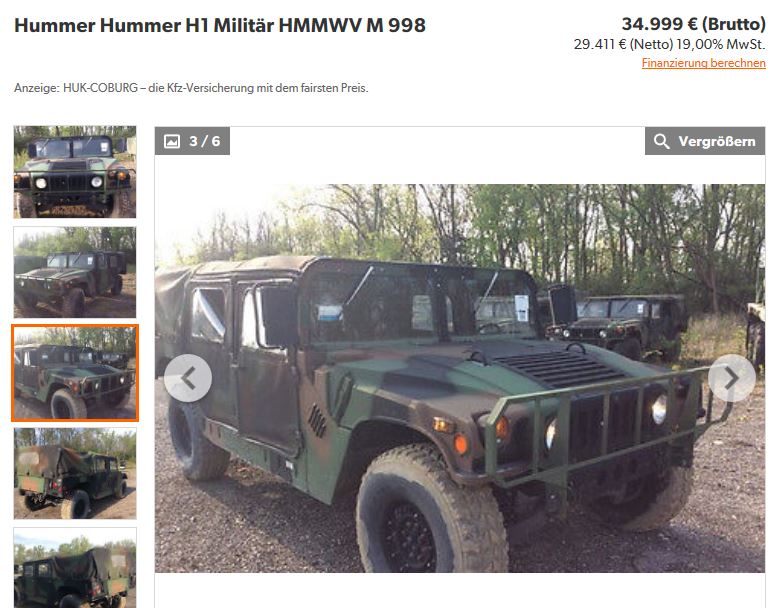Click the 29.411 € Netto price line
This screenshot has width=773, height=608.
click(669, 44)
